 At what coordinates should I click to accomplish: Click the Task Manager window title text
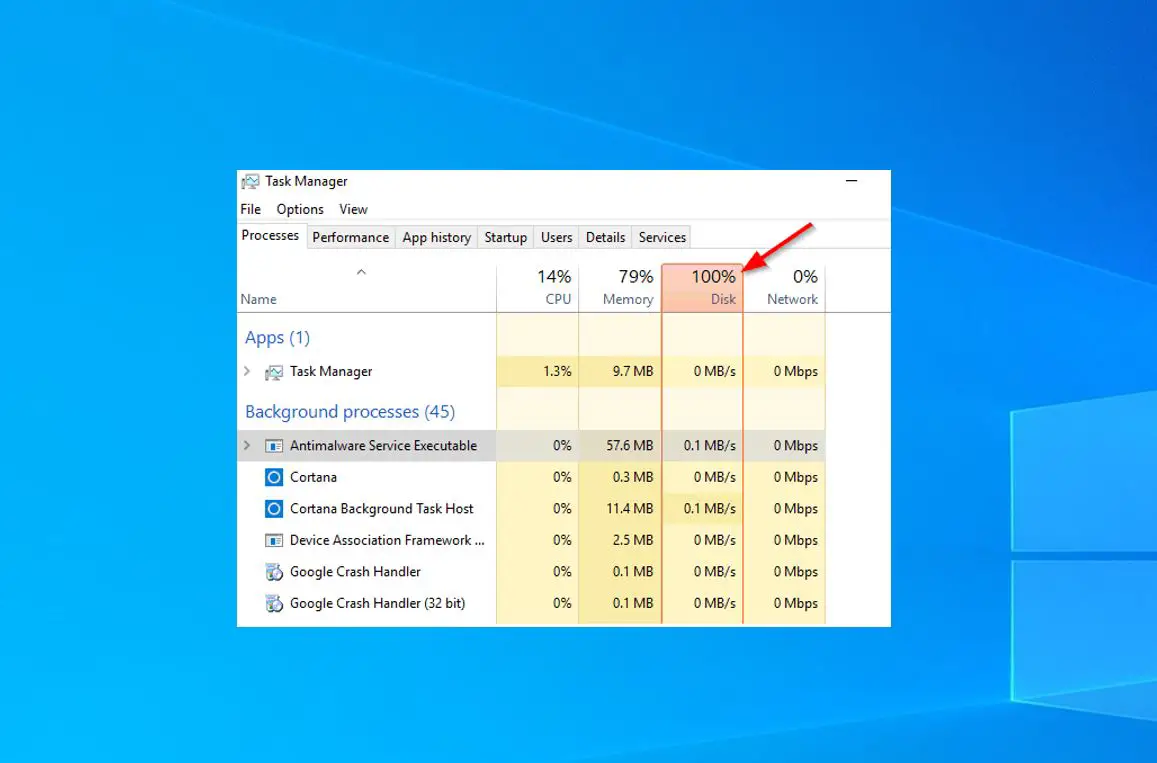(x=306, y=182)
